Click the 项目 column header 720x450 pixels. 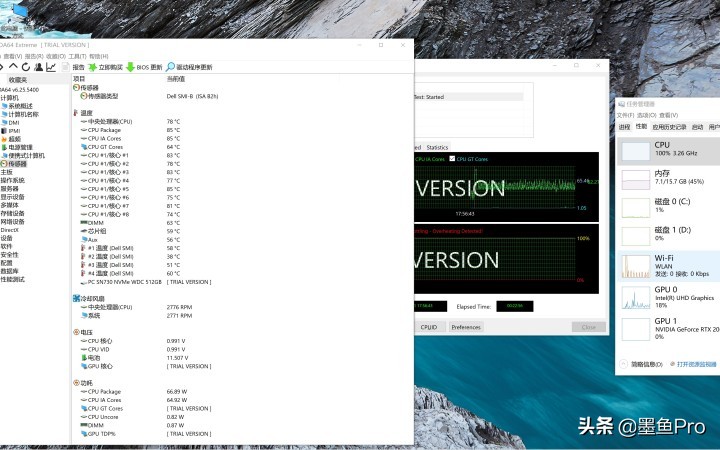point(79,79)
